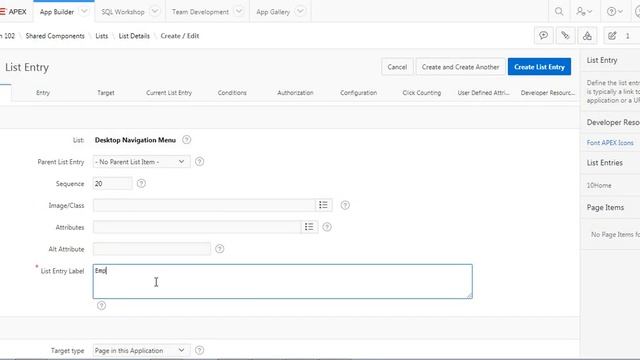Switch to the Developer Resources tab
The width and height of the screenshot is (640, 360).
point(547,93)
